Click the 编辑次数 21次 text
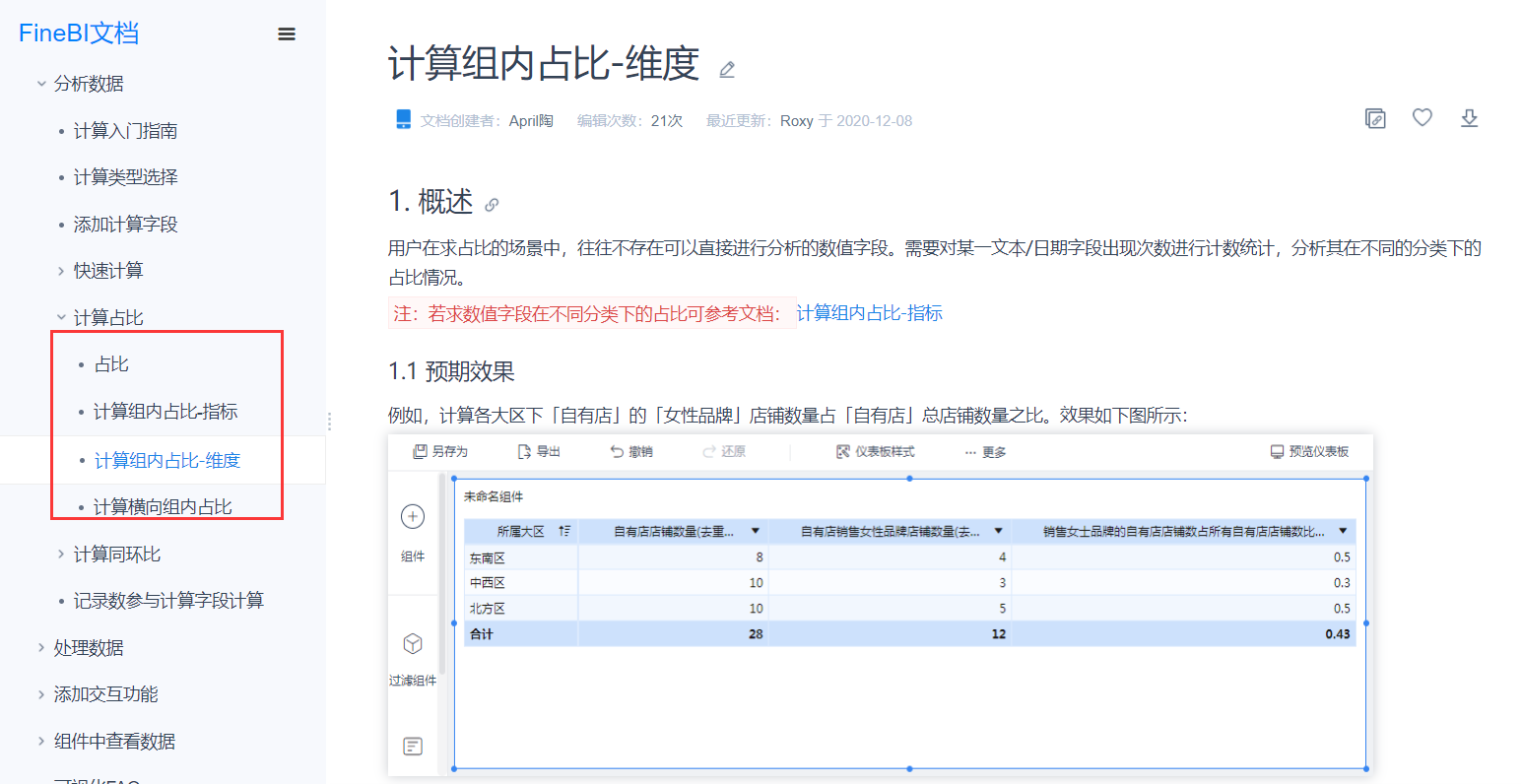This screenshot has width=1521, height=784. pos(630,121)
